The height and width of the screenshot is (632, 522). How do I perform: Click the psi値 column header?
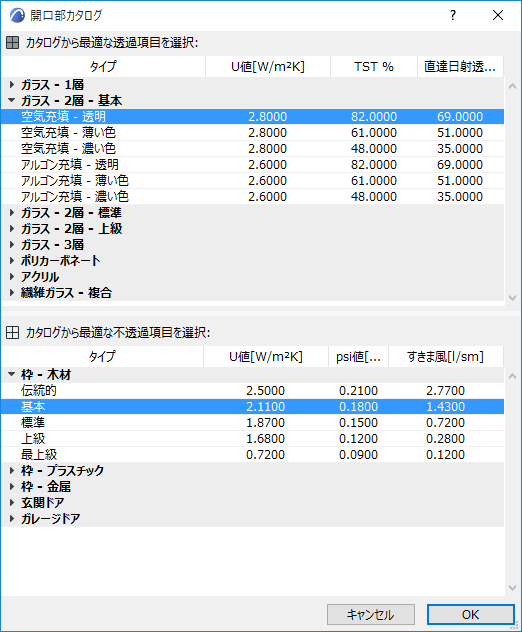pyautogui.click(x=358, y=356)
